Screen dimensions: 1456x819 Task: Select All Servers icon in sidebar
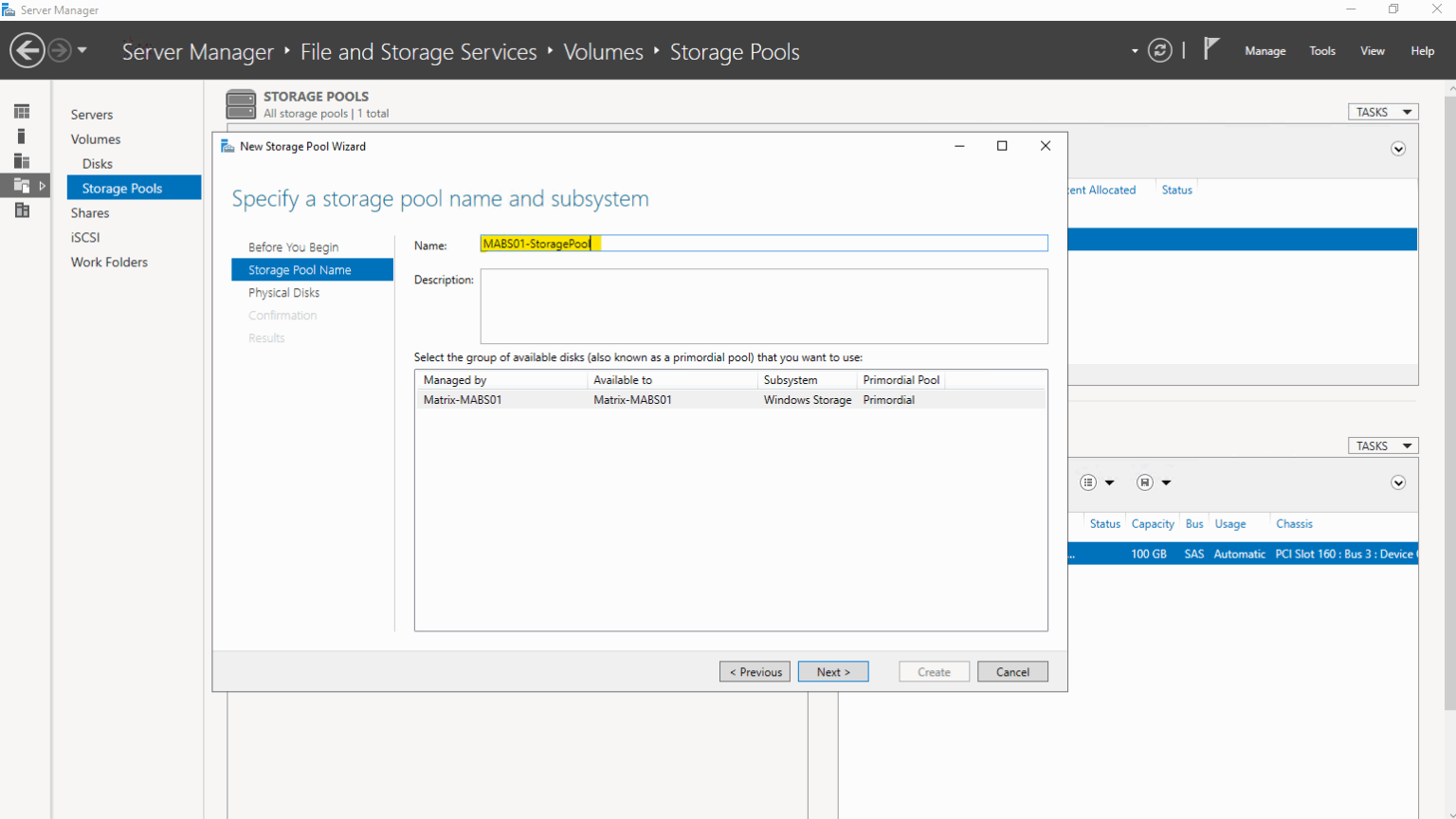(x=22, y=161)
